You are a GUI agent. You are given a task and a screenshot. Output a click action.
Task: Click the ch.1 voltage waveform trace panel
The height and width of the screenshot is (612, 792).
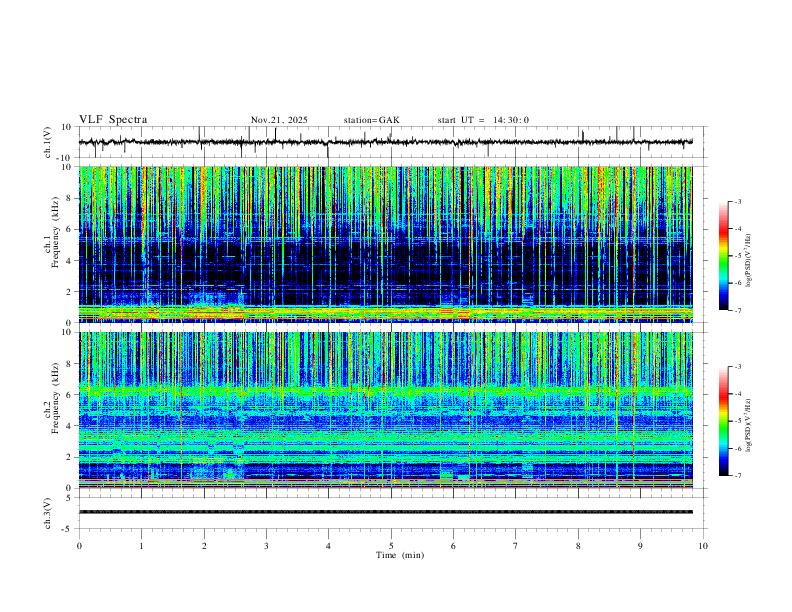click(x=393, y=142)
